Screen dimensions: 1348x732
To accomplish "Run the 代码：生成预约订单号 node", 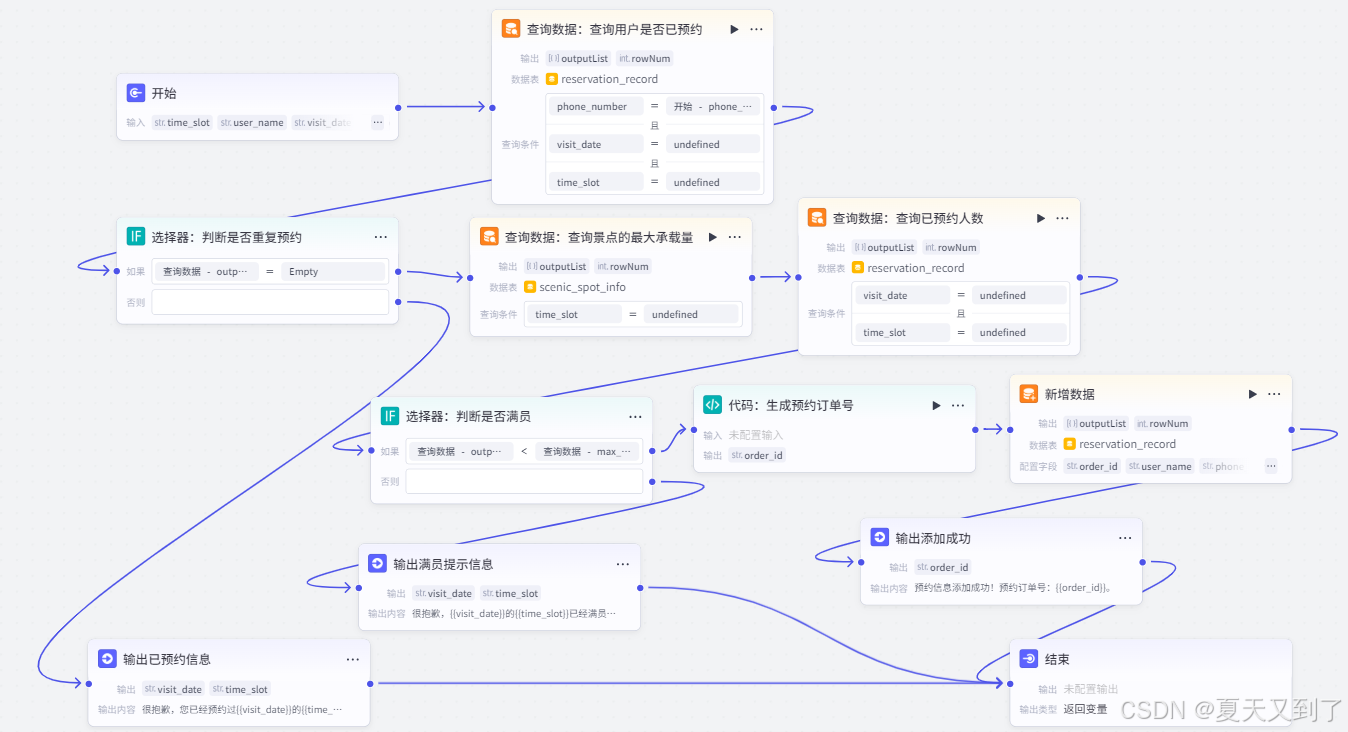I will [x=936, y=405].
